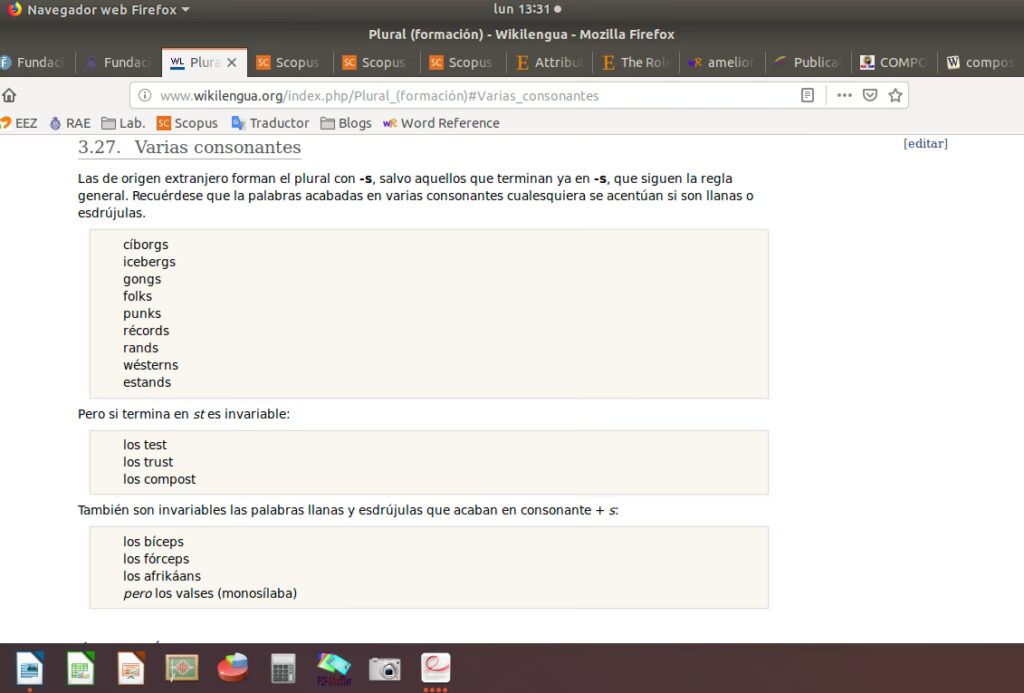The image size is (1024, 693).
Task: Close the Plural Wikilengua tab
Action: 232,62
